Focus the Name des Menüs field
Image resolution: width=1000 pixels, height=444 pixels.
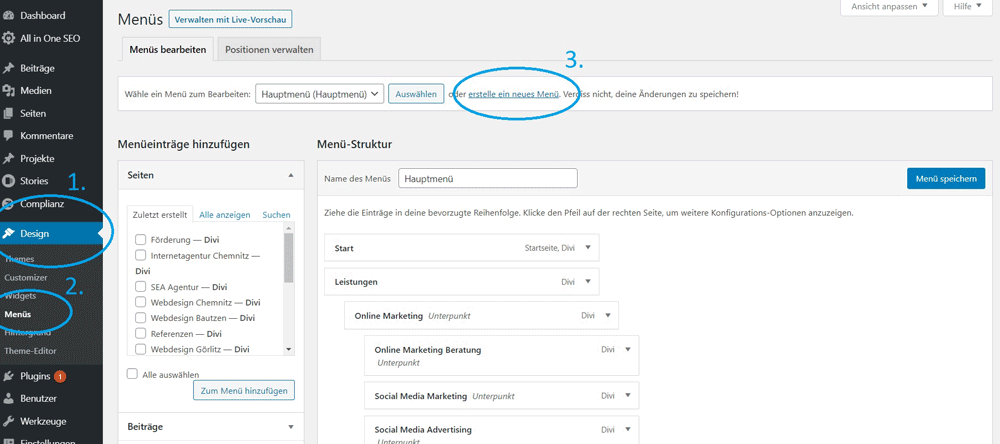click(488, 179)
